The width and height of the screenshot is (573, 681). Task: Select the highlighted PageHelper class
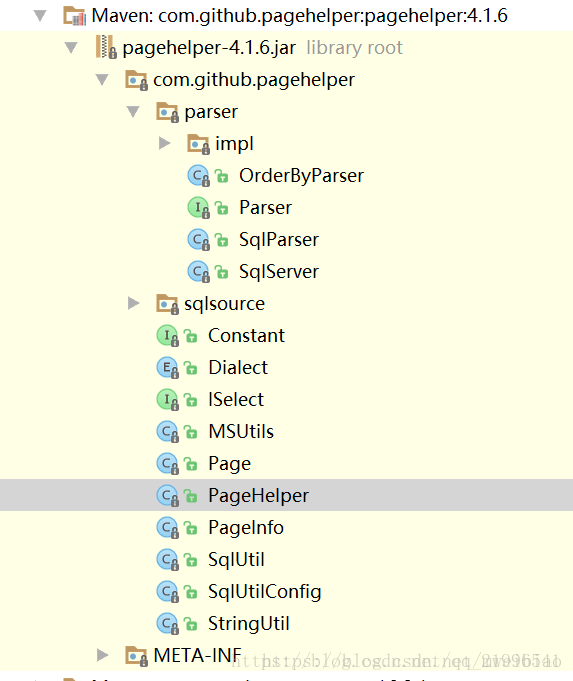259,496
